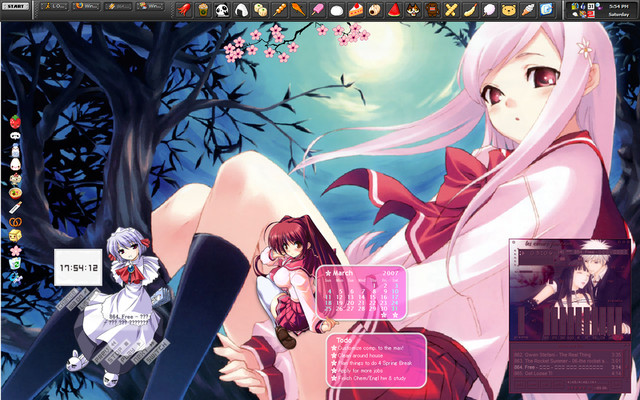Viewport: 640px width, 400px height.
Task: Click the watermelon slice dock icon
Action: 394,10
